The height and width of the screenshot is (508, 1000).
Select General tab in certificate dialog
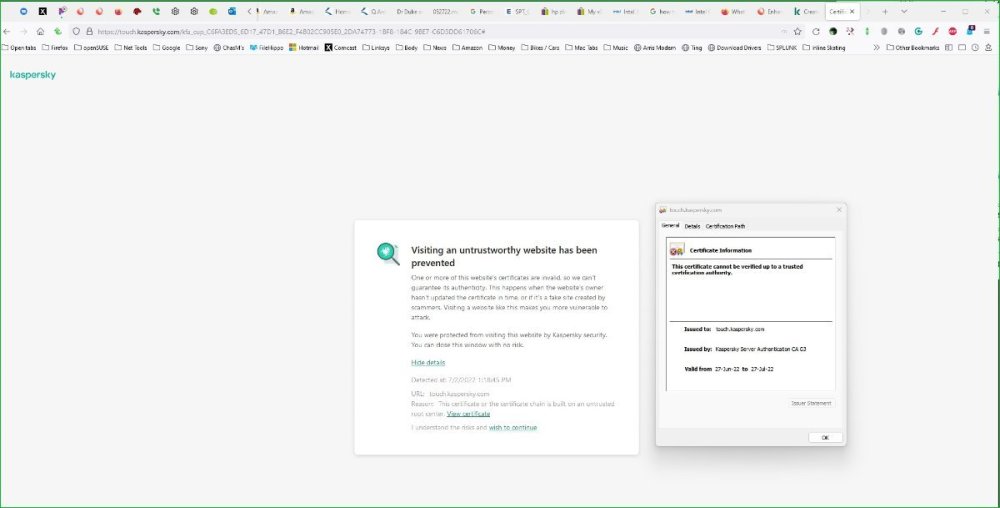tap(670, 226)
